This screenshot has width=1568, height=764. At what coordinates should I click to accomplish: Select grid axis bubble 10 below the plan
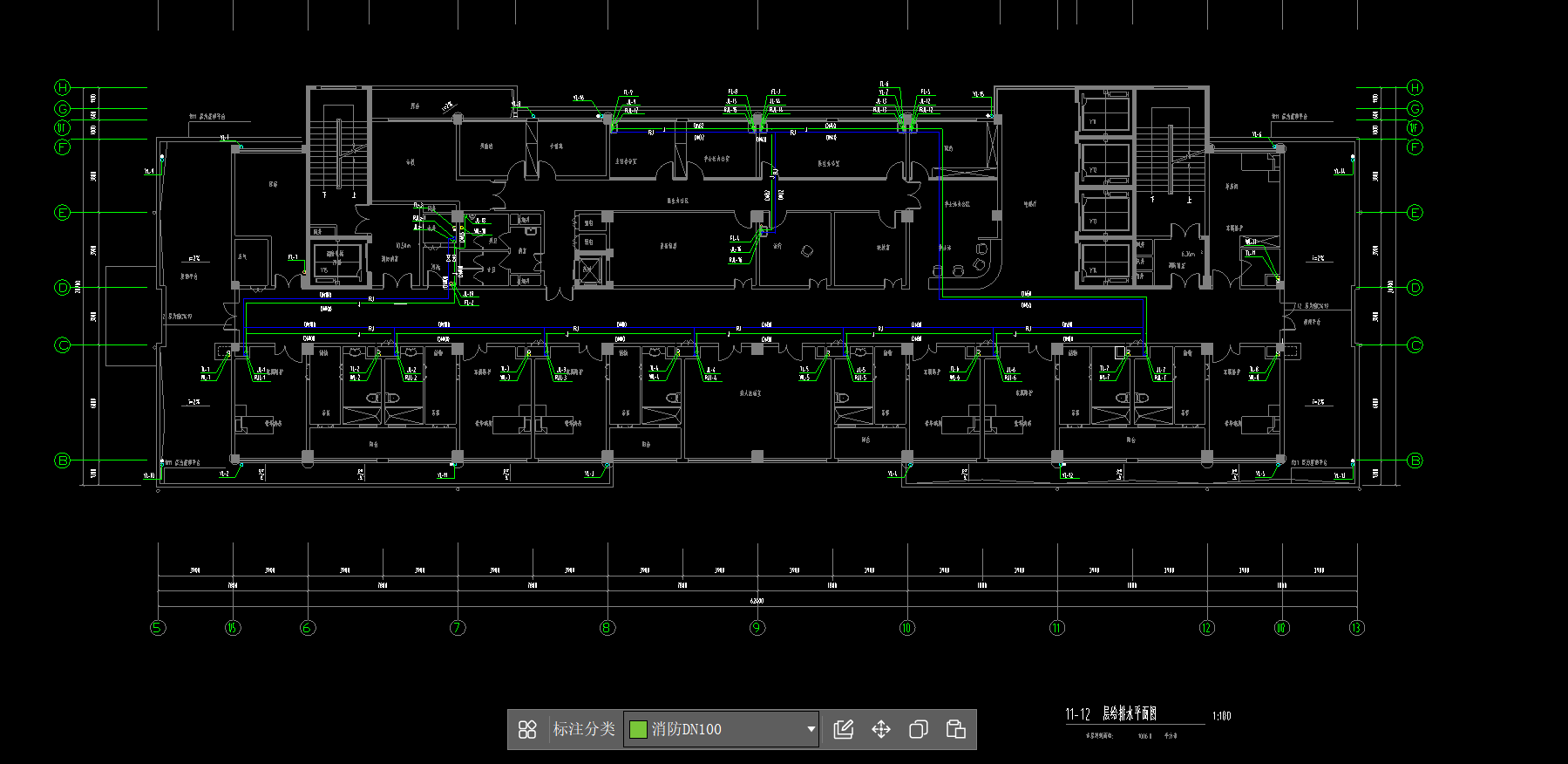(907, 628)
